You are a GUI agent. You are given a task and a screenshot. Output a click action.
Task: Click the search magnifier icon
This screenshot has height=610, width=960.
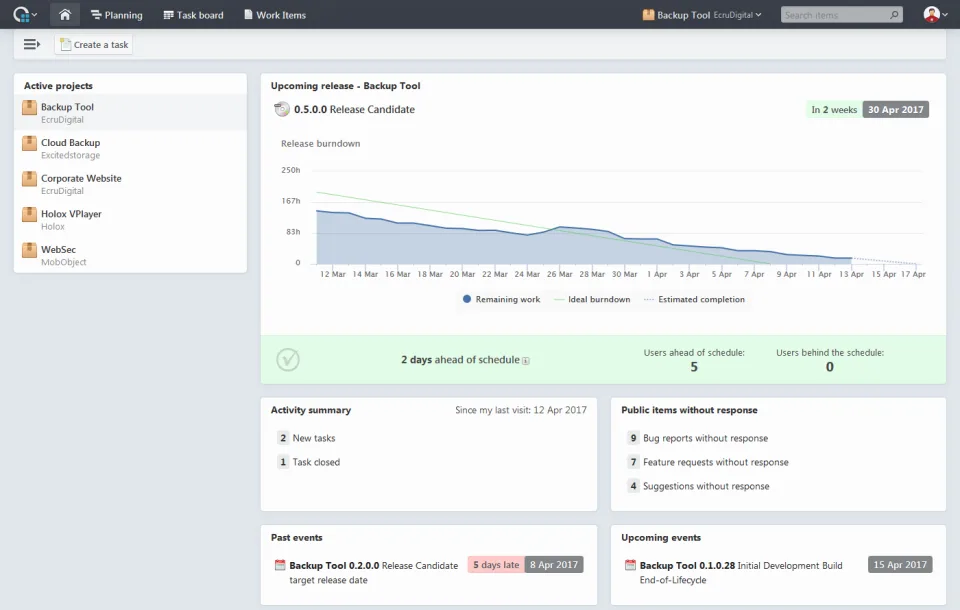click(x=894, y=15)
